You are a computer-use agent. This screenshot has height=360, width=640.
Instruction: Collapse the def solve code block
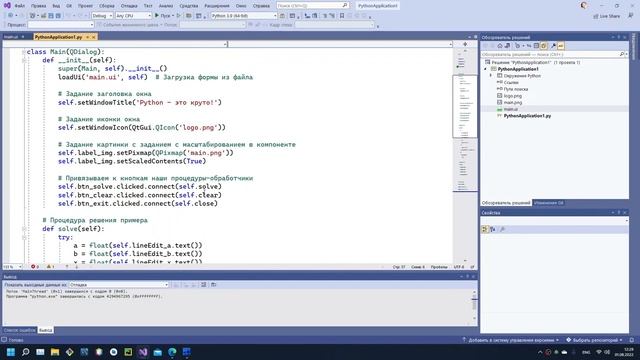pyautogui.click(x=24, y=229)
